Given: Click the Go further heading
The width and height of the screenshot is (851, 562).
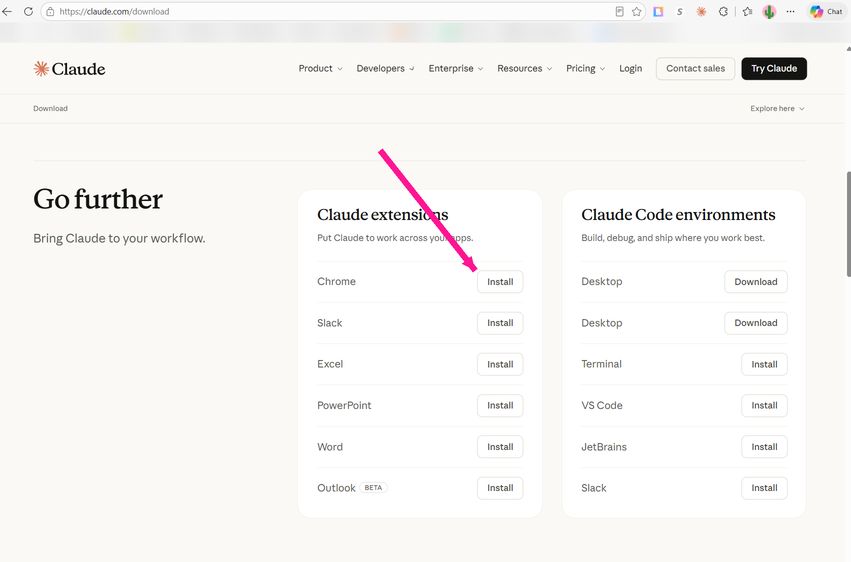Looking at the screenshot, I should click(98, 199).
